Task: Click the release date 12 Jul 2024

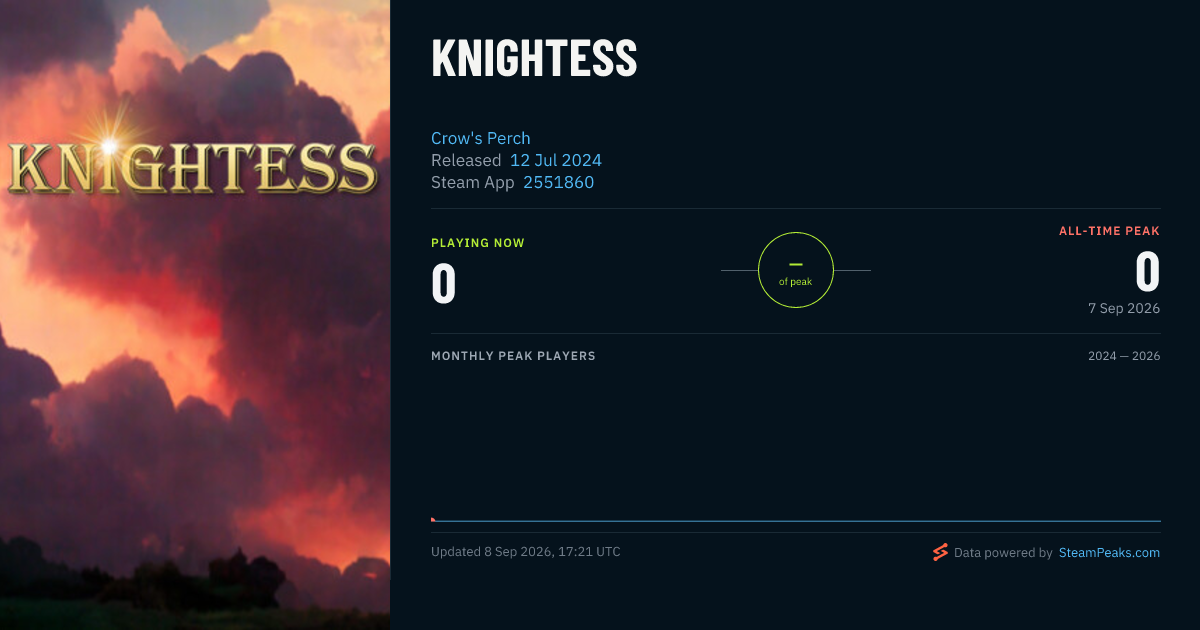Action: (x=556, y=160)
